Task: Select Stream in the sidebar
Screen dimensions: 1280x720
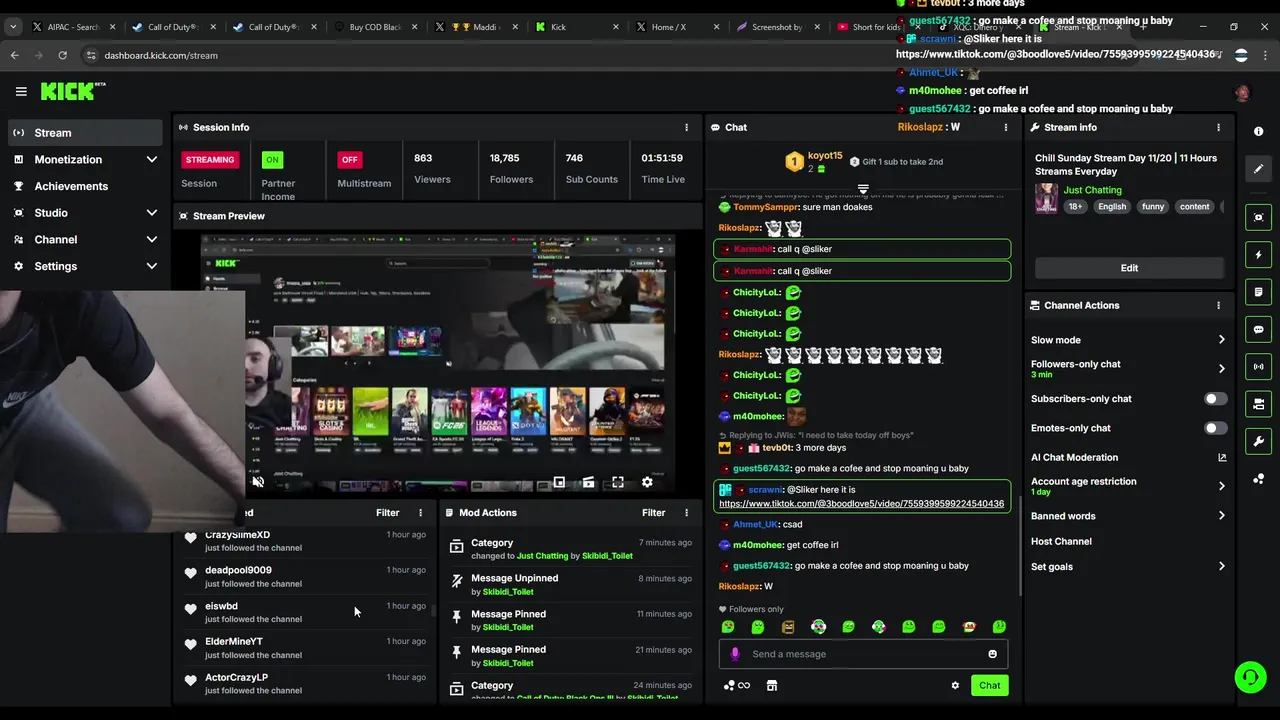Action: coord(85,132)
